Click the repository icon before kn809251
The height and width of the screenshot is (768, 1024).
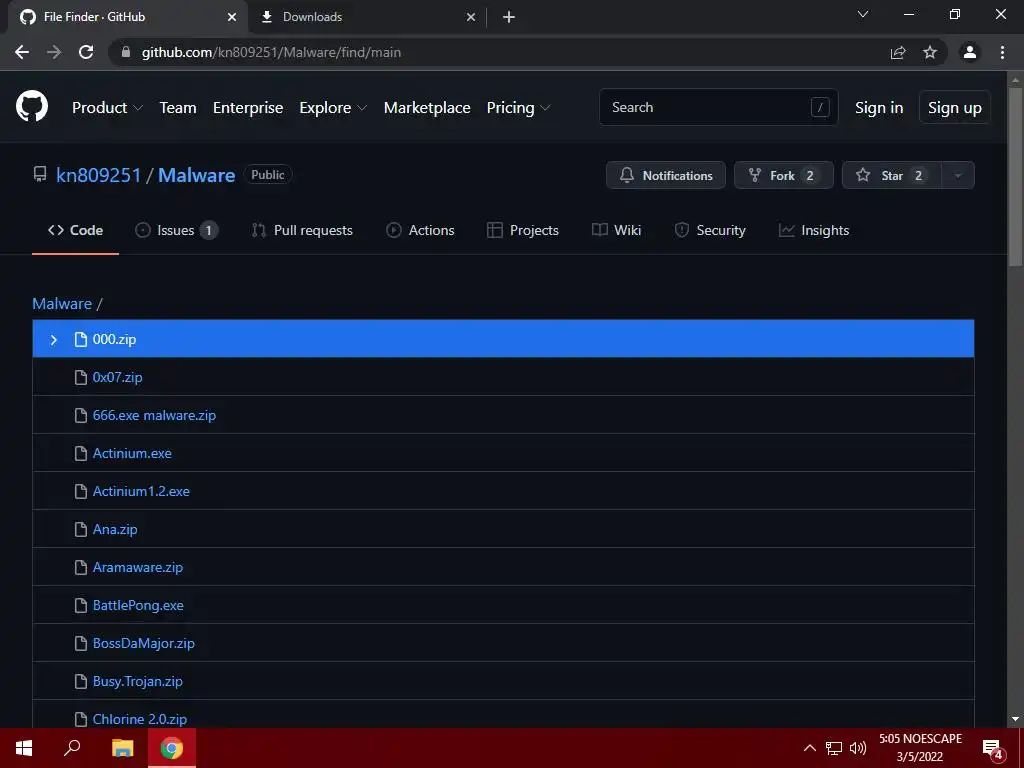tap(40, 174)
